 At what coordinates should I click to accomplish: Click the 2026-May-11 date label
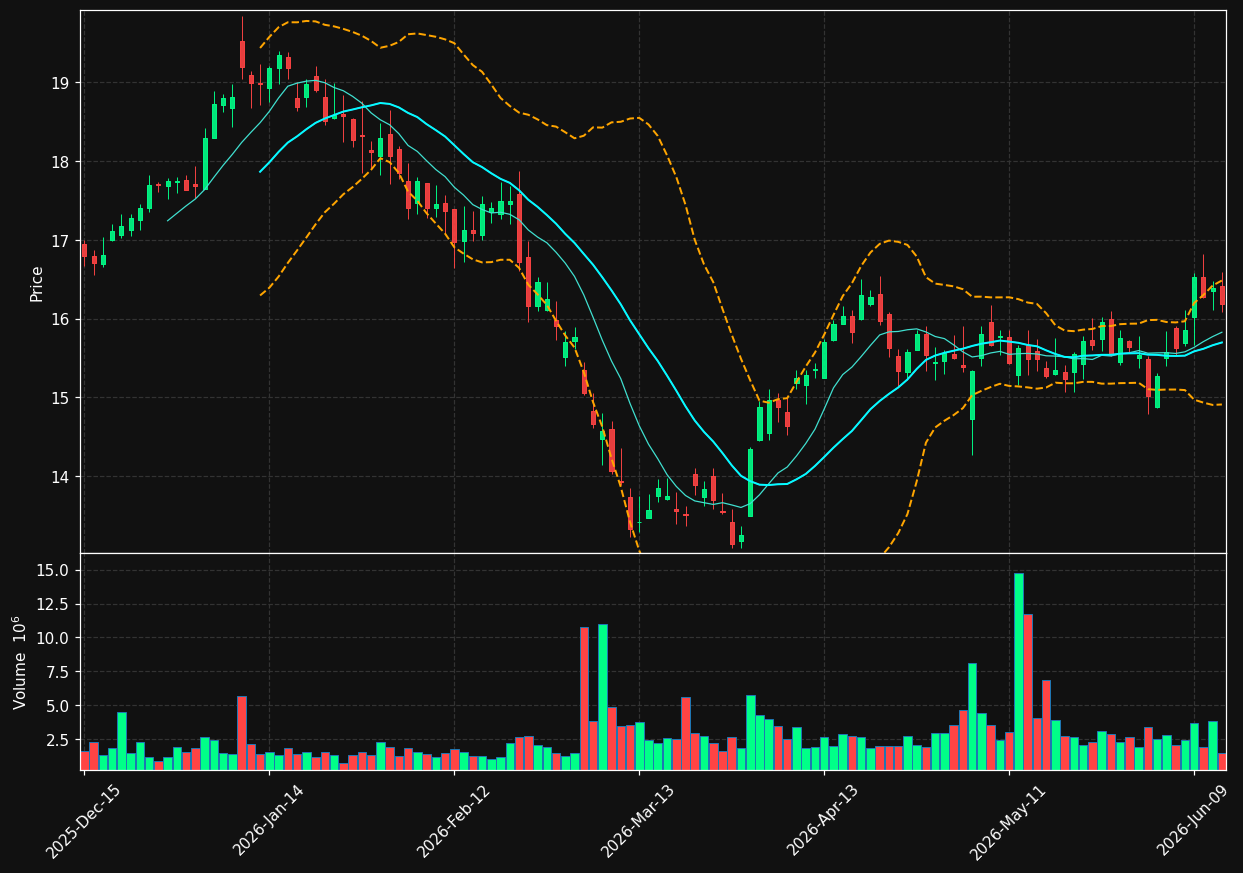tap(1006, 821)
